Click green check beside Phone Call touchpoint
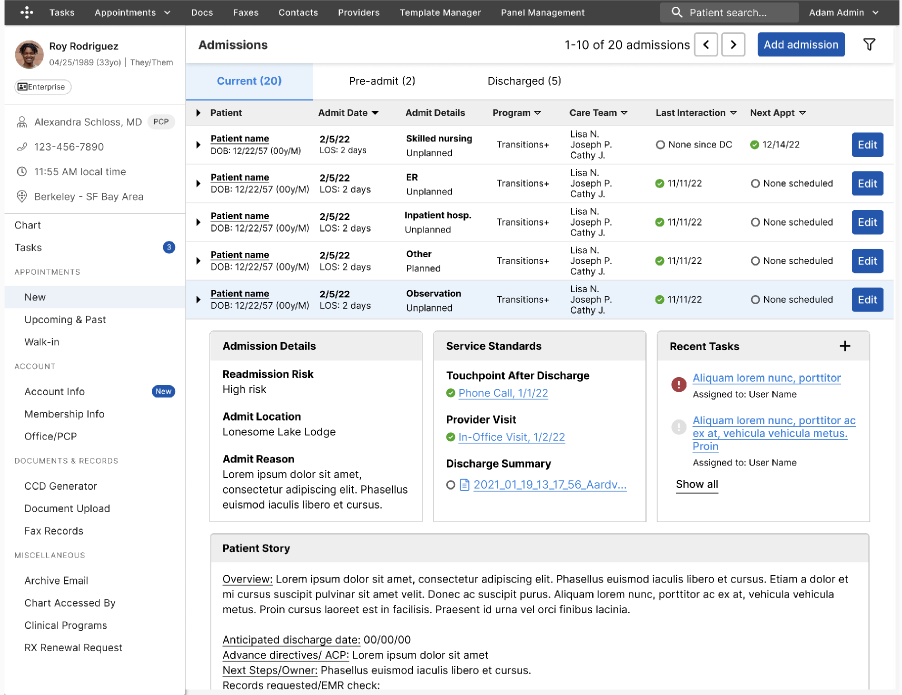Viewport: 902px width, 695px height. point(450,393)
